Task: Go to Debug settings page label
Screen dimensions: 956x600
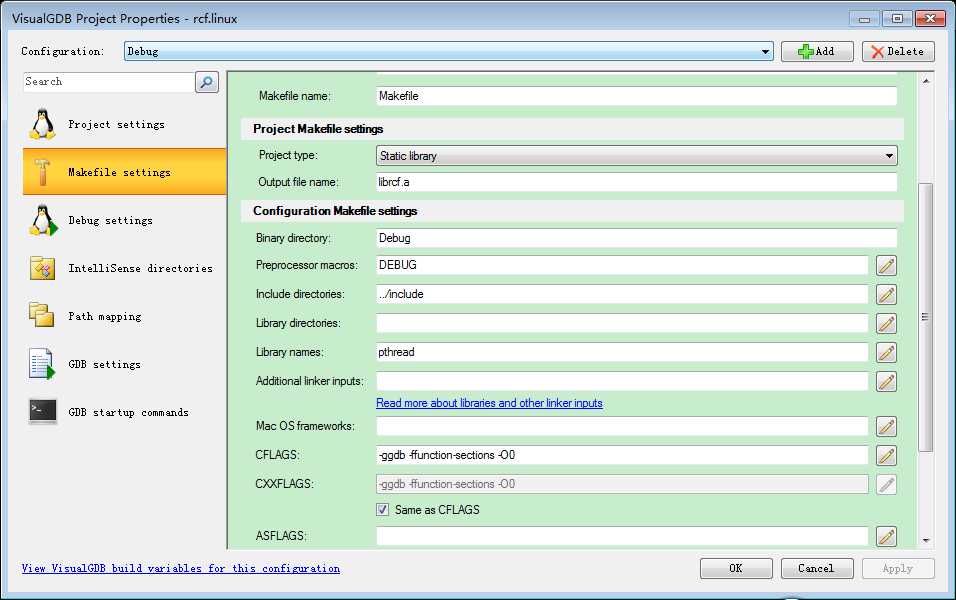Action: 110,221
